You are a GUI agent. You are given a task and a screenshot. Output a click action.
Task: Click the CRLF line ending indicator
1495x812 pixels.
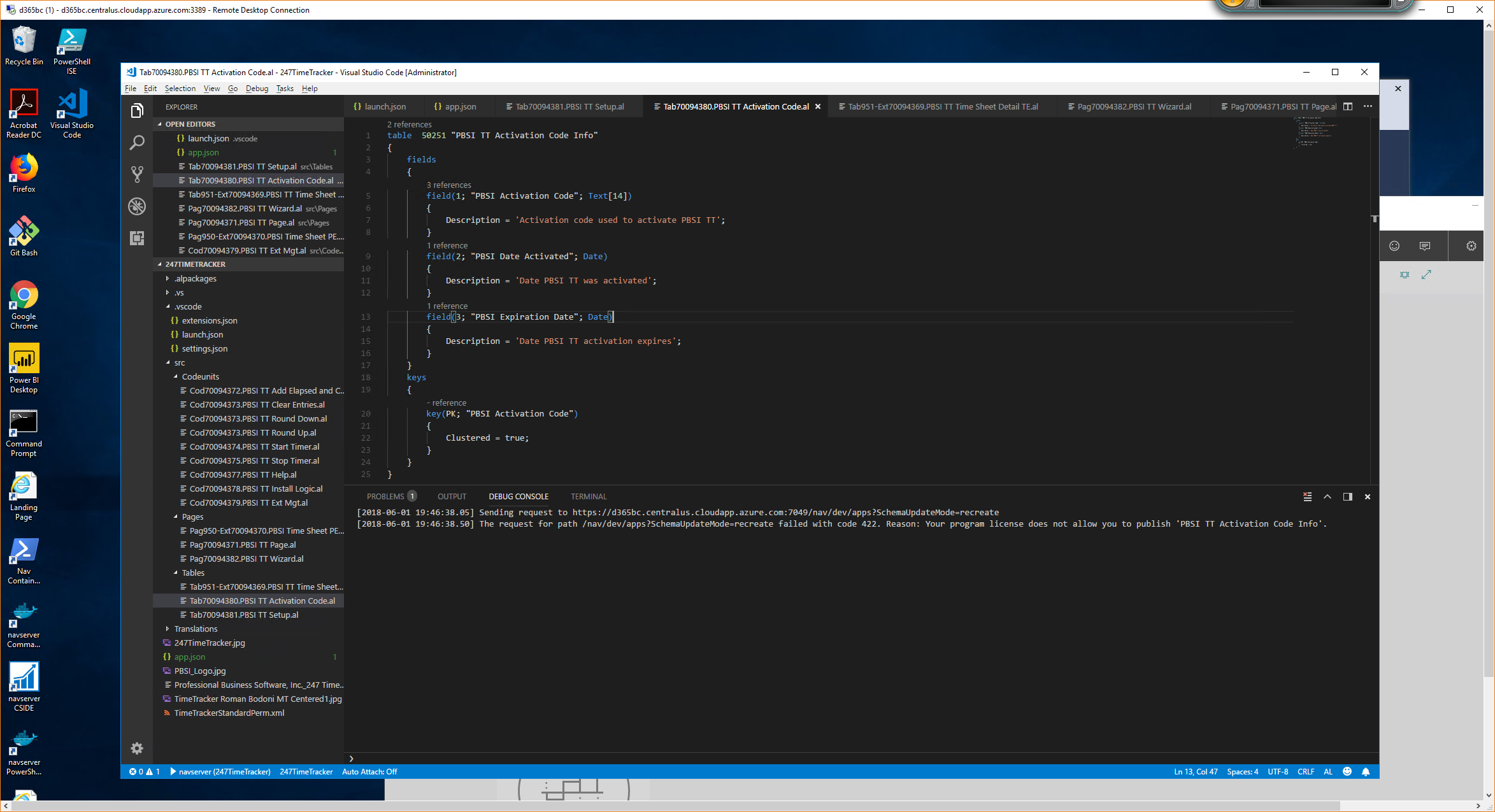pyautogui.click(x=1306, y=772)
